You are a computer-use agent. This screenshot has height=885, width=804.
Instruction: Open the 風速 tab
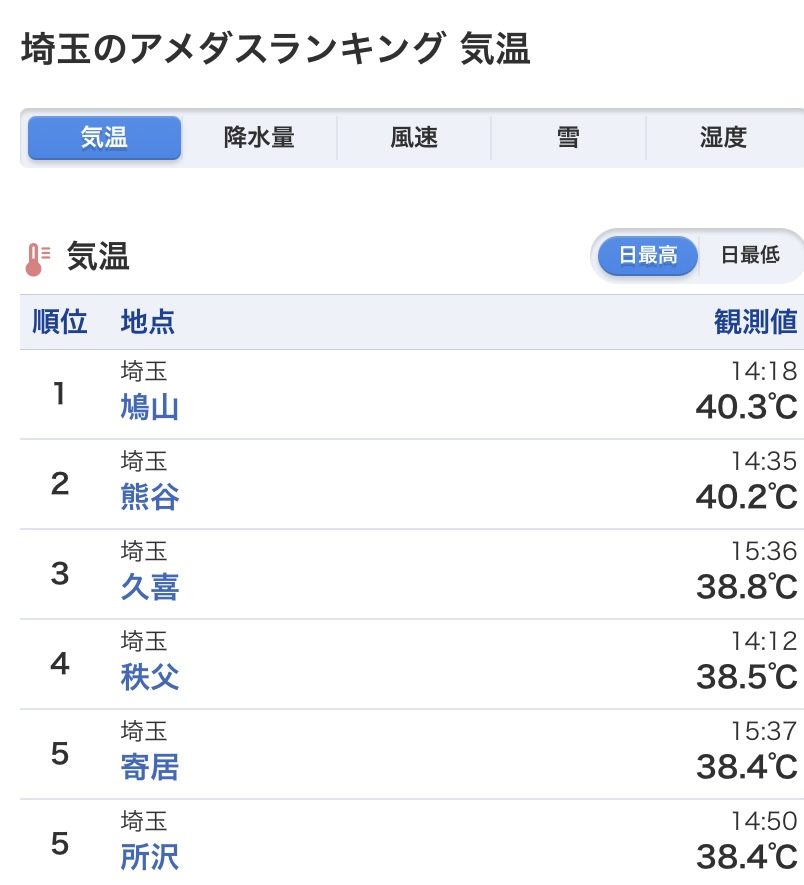point(414,138)
